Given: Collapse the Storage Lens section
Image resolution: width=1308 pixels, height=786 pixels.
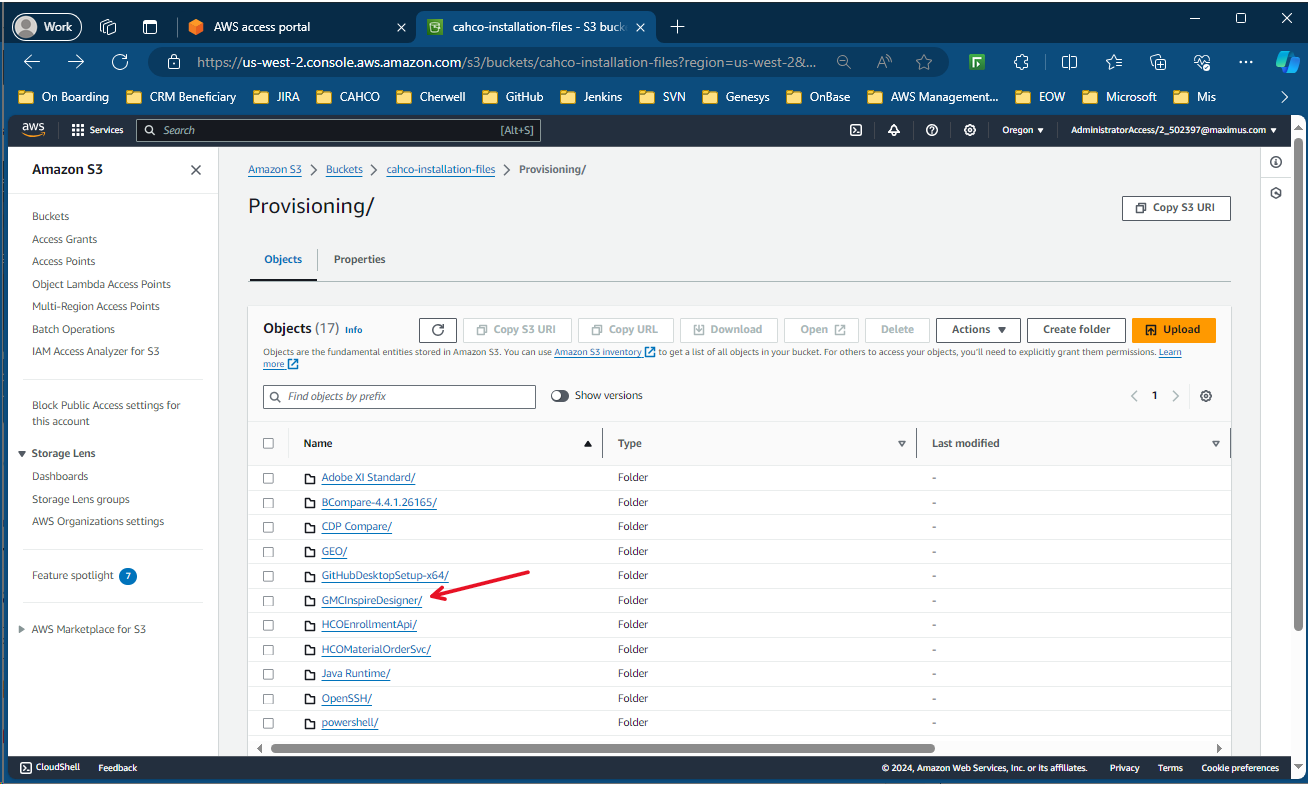Looking at the screenshot, I should tap(22, 454).
